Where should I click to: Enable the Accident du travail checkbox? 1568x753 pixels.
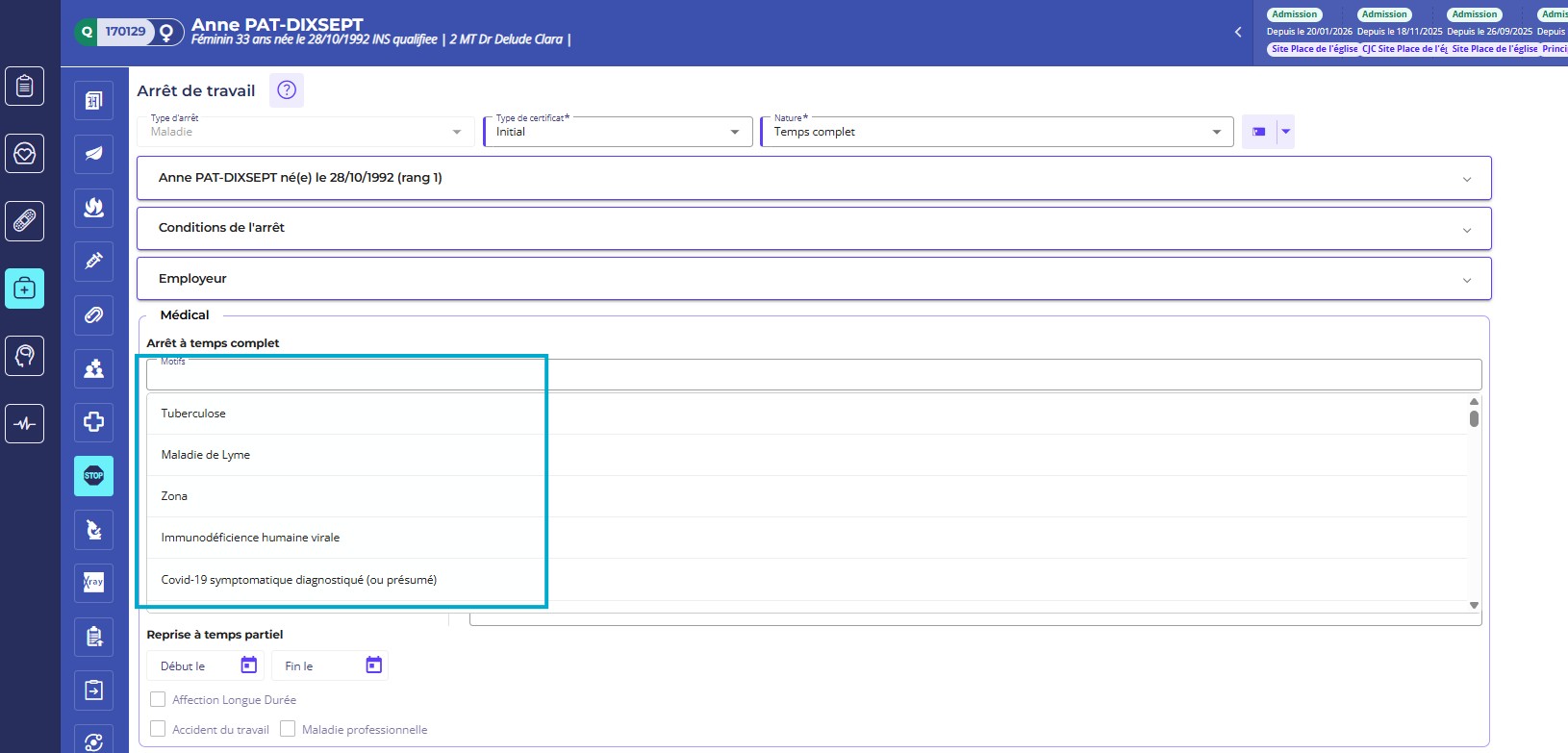(x=158, y=729)
